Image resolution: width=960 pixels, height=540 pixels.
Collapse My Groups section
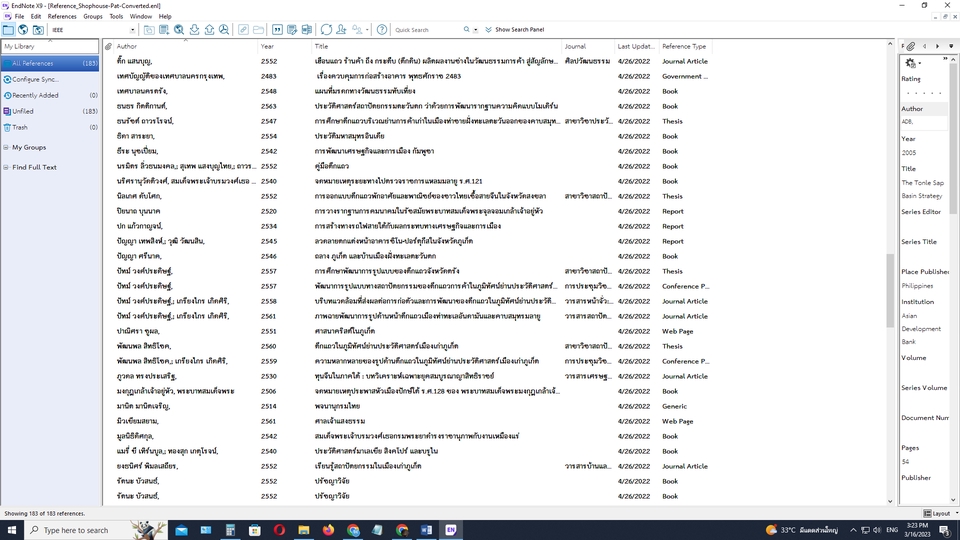(x=6, y=148)
